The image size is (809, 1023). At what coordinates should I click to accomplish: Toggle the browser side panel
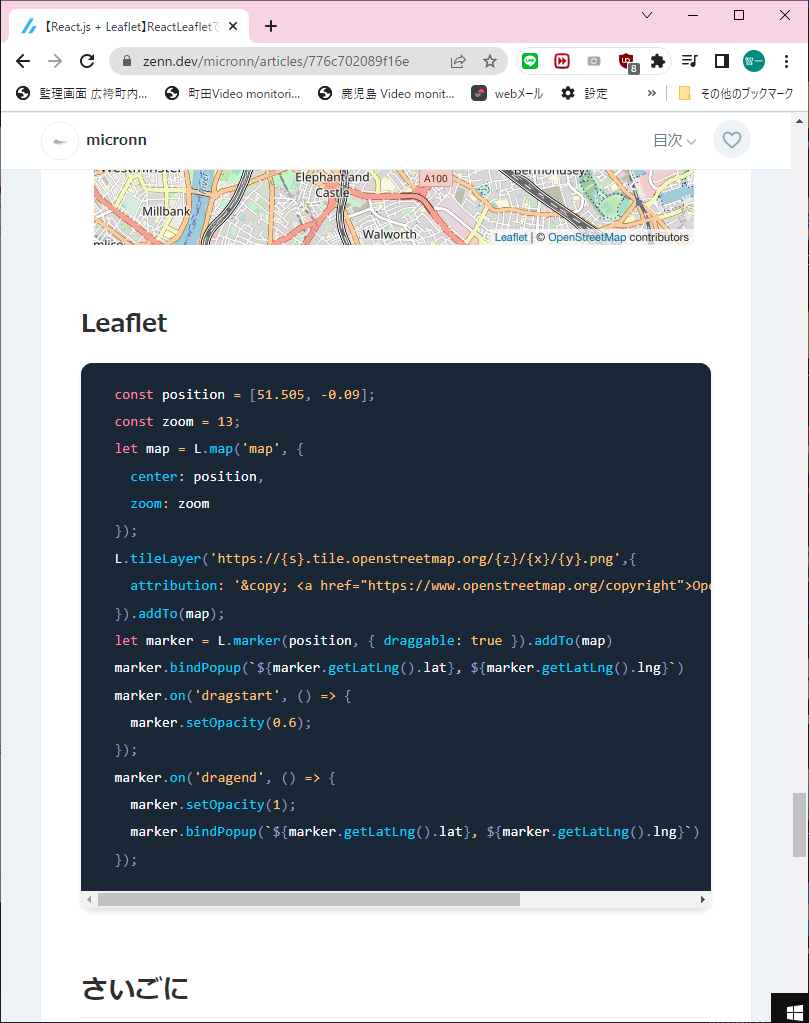721,61
